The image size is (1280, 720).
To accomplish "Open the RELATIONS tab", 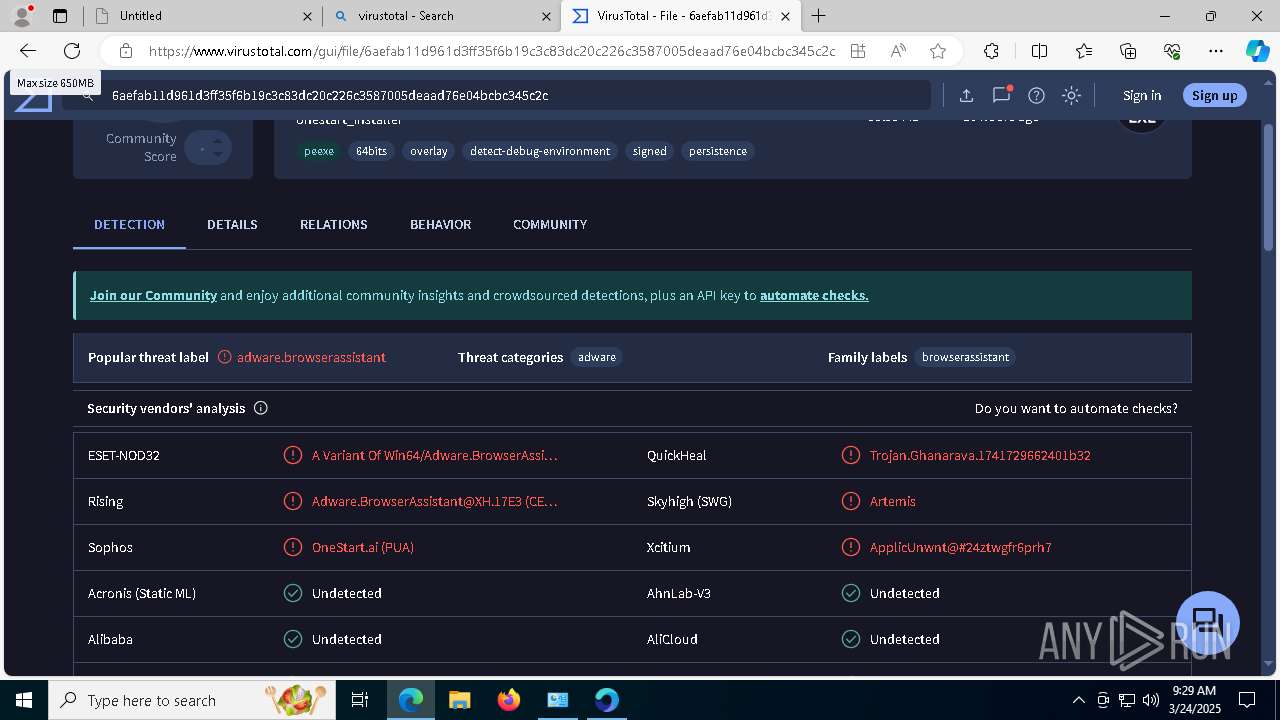I will point(334,224).
